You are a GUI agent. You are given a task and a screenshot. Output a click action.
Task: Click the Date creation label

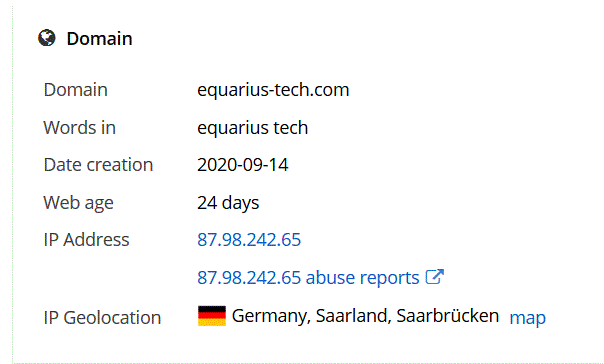(x=98, y=165)
